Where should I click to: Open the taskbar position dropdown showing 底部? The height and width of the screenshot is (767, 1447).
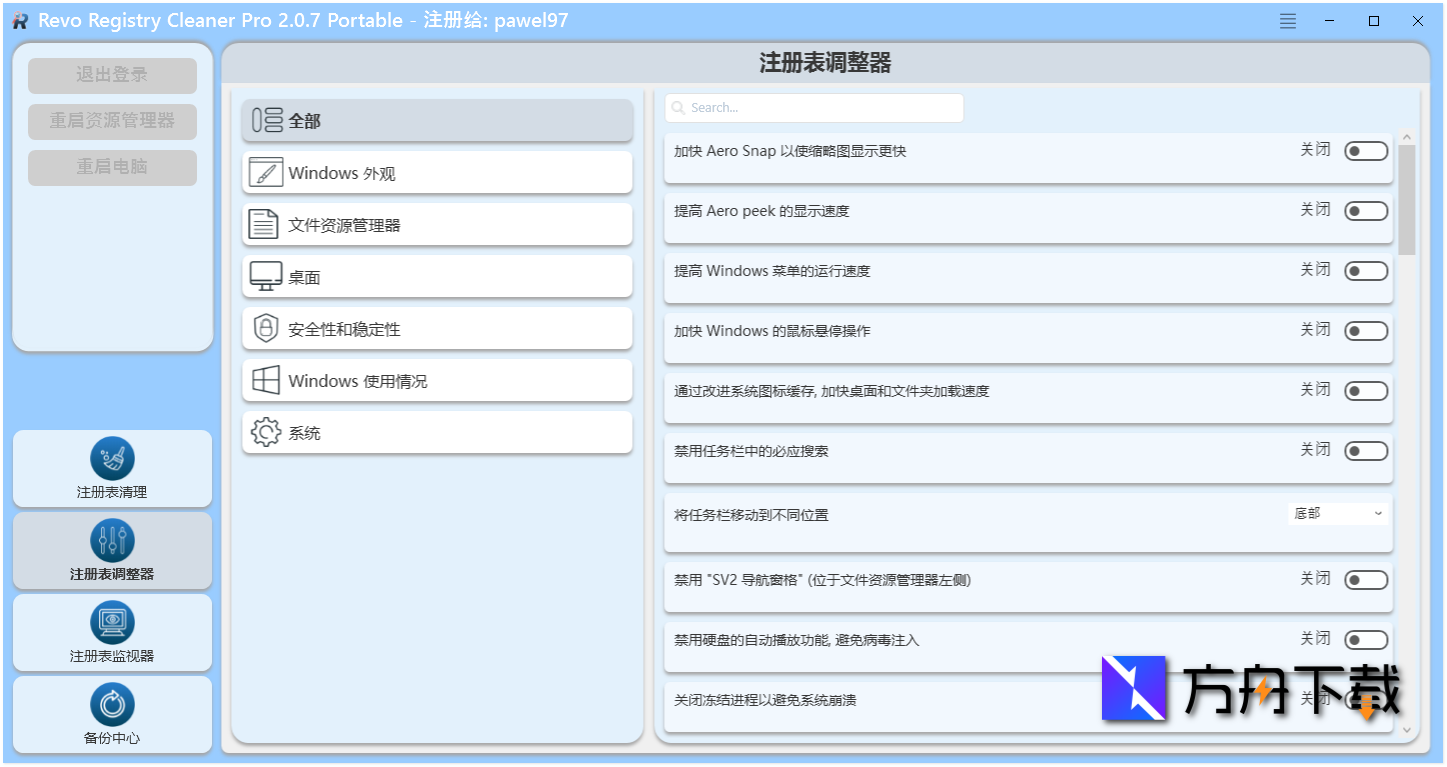[x=1337, y=512]
